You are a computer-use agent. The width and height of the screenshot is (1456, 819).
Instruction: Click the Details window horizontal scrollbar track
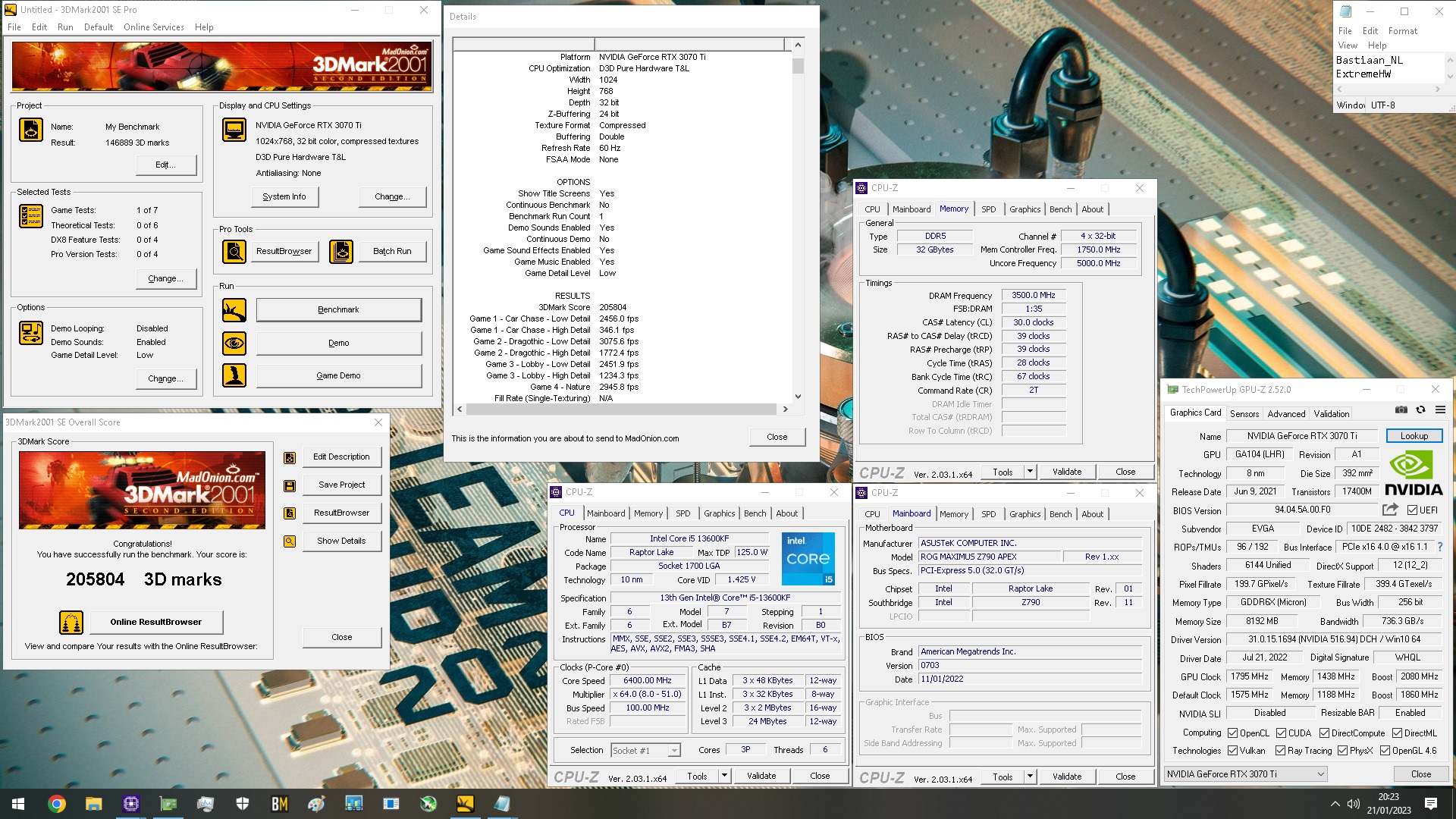[x=622, y=409]
